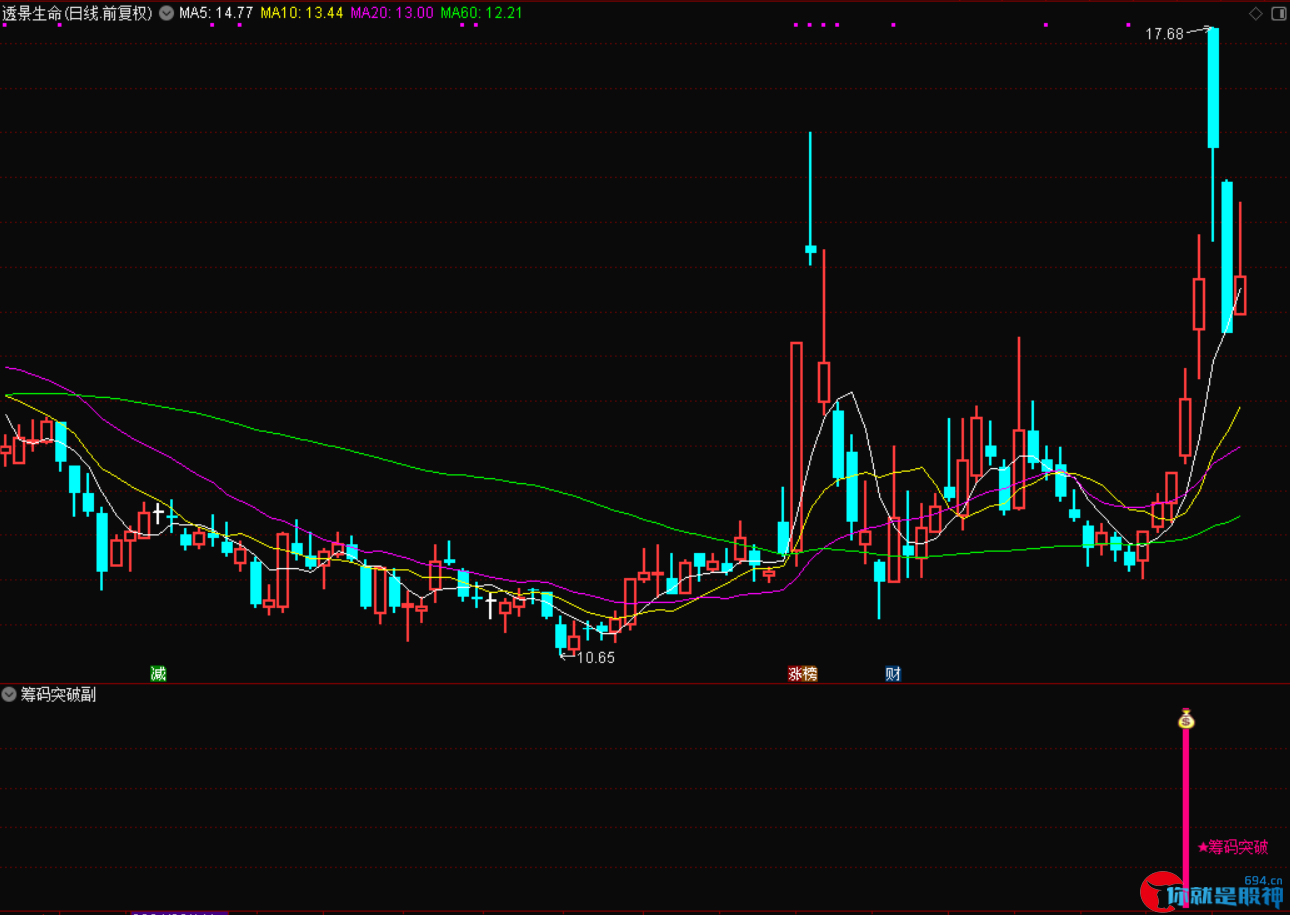This screenshot has width=1290, height=915.
Task: Open the 涨榜 event marker
Action: (x=803, y=674)
